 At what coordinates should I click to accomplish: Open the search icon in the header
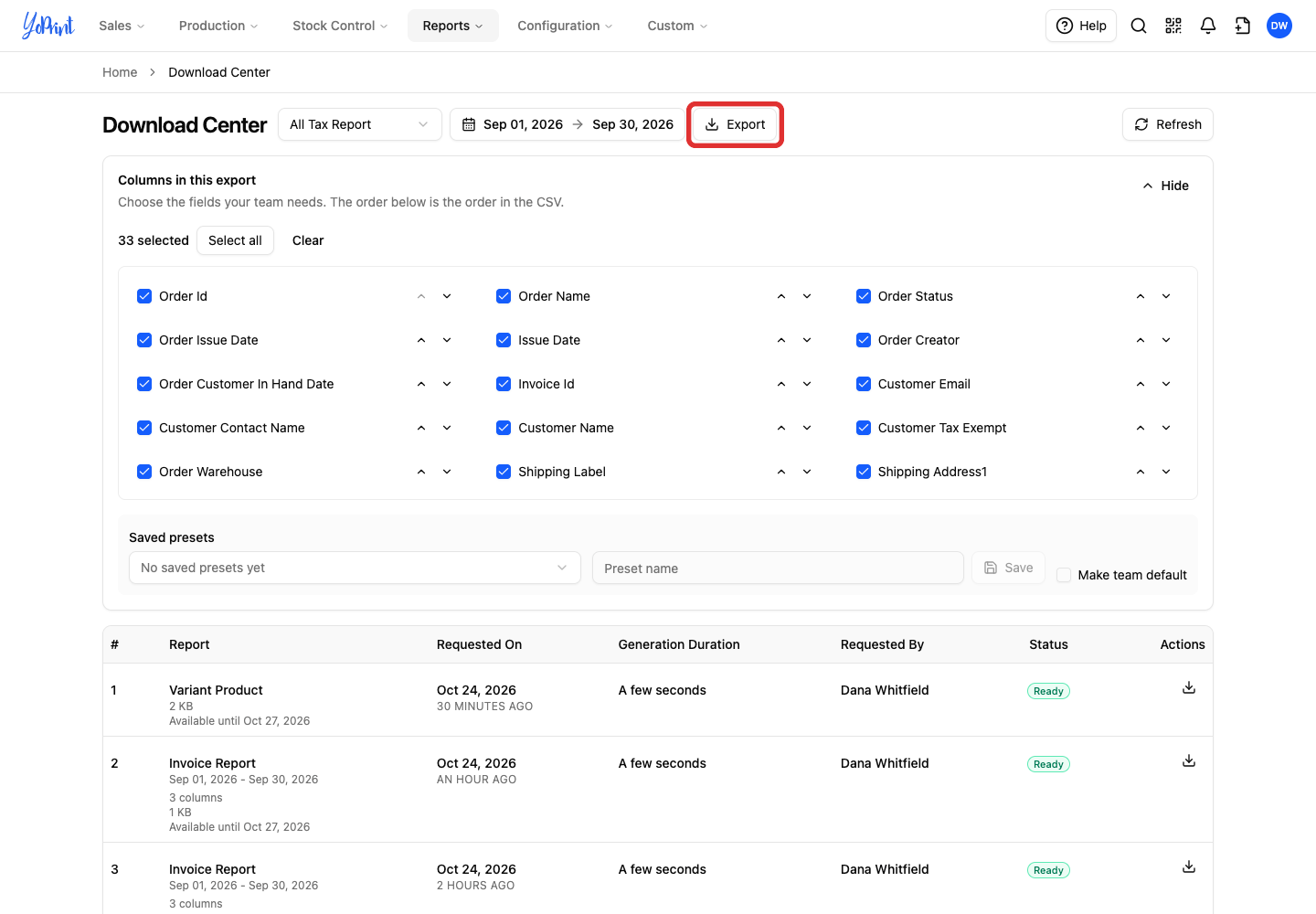point(1139,26)
